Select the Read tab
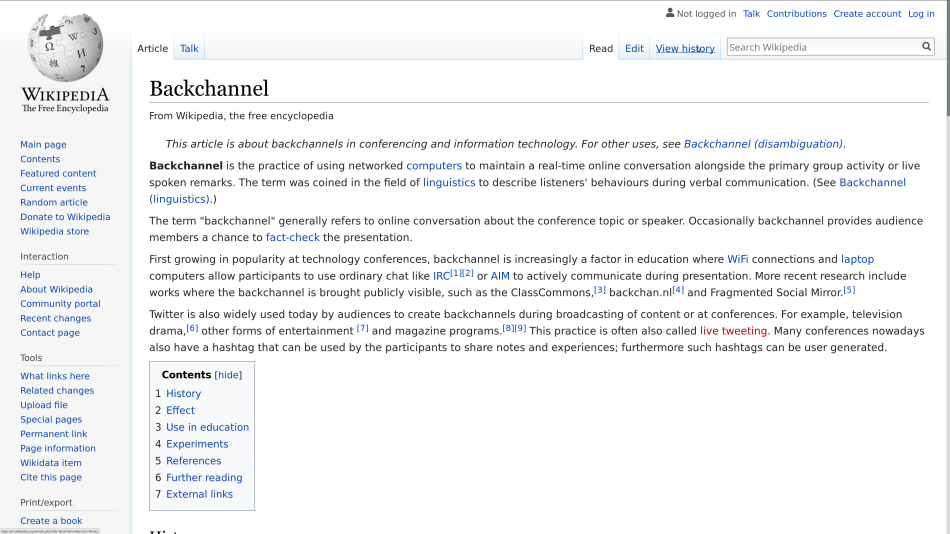 coord(601,48)
